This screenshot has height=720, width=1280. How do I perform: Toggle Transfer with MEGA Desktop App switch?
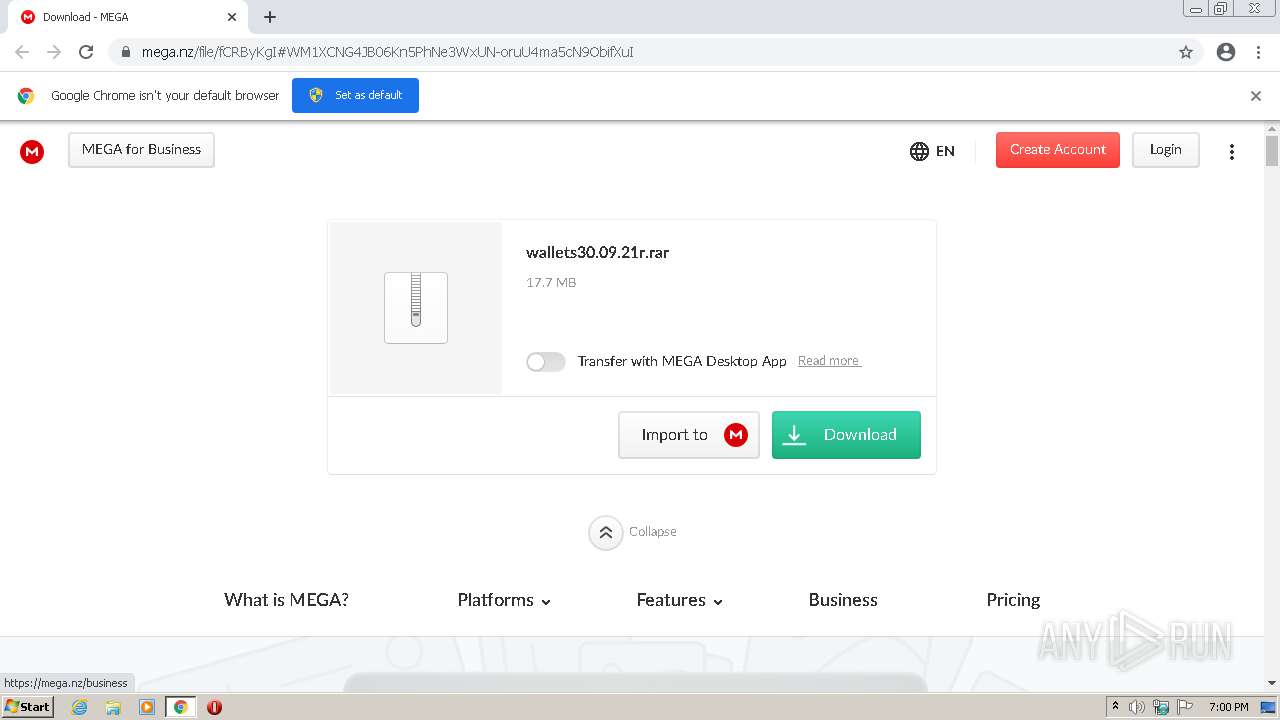pyautogui.click(x=546, y=361)
